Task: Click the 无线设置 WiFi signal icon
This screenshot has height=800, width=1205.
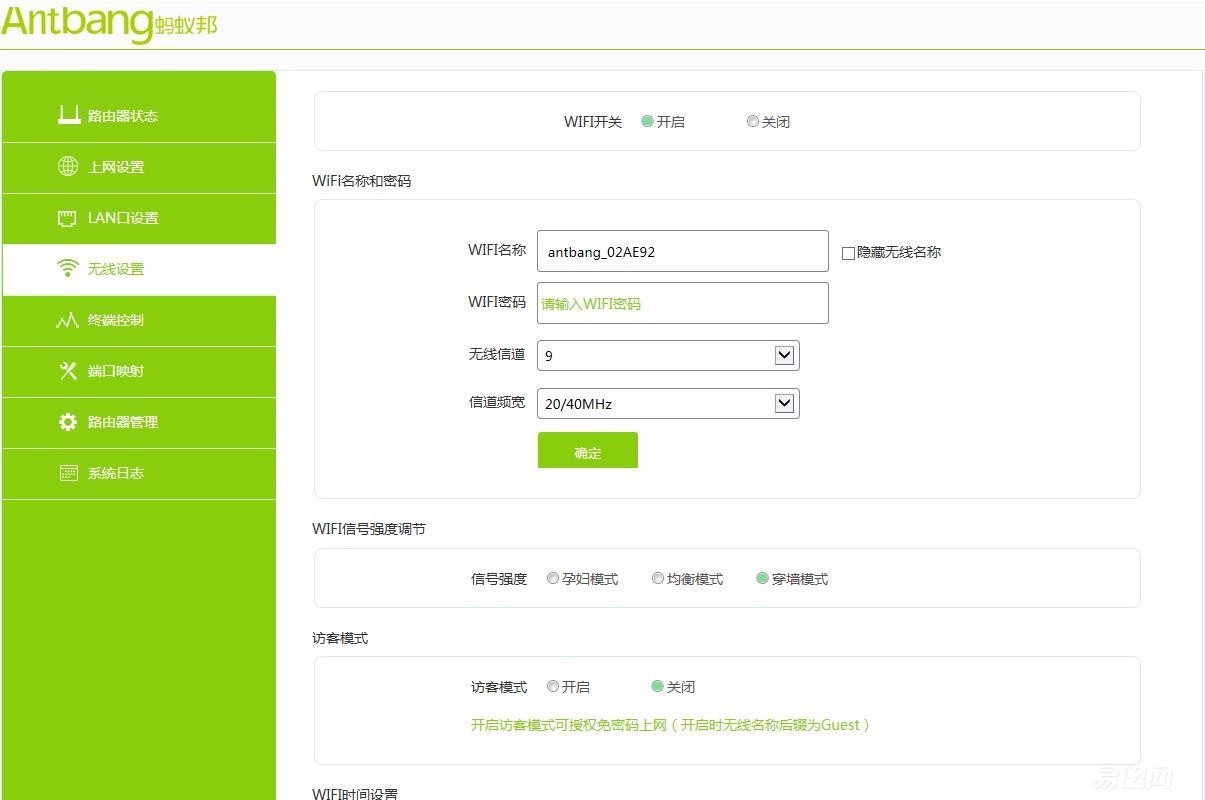Action: point(66,267)
